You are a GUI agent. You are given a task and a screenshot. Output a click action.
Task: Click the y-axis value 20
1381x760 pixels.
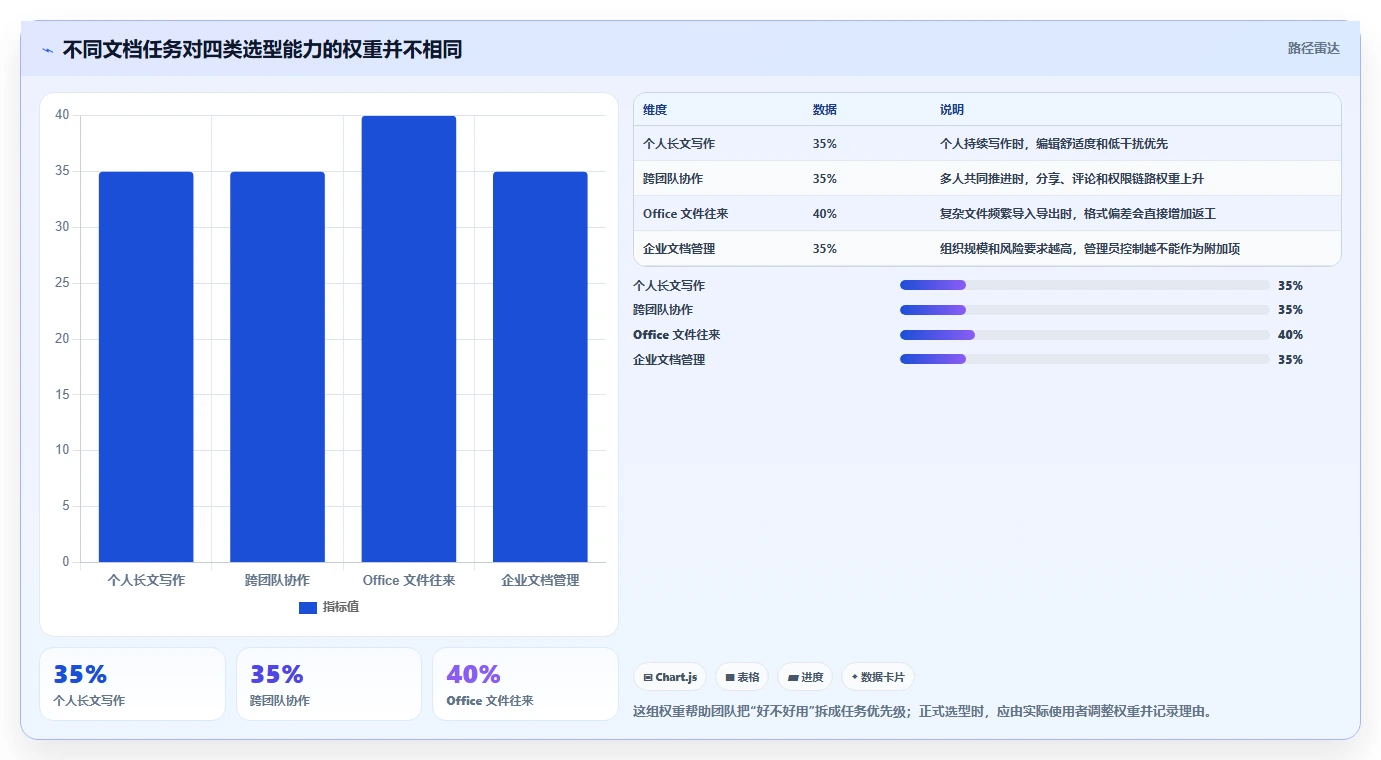pyautogui.click(x=62, y=339)
